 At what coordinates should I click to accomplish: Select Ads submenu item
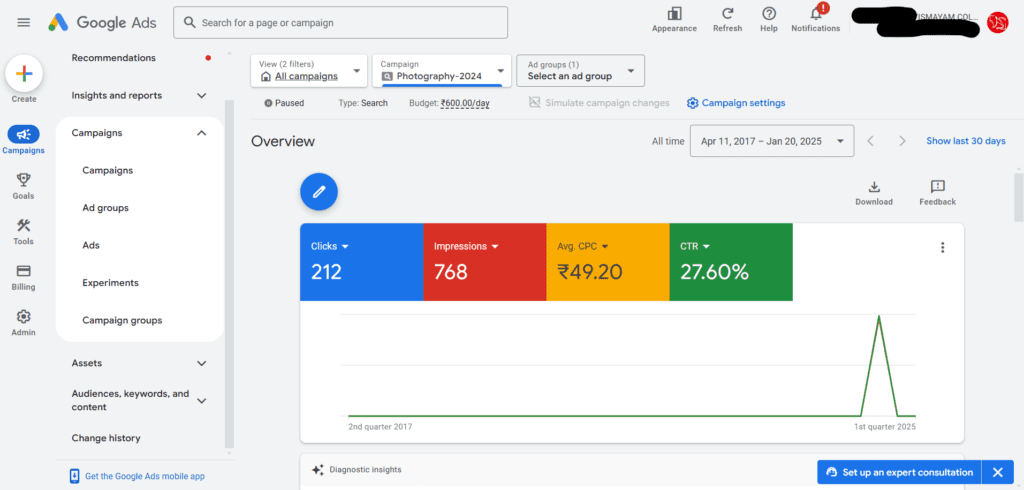(x=91, y=246)
